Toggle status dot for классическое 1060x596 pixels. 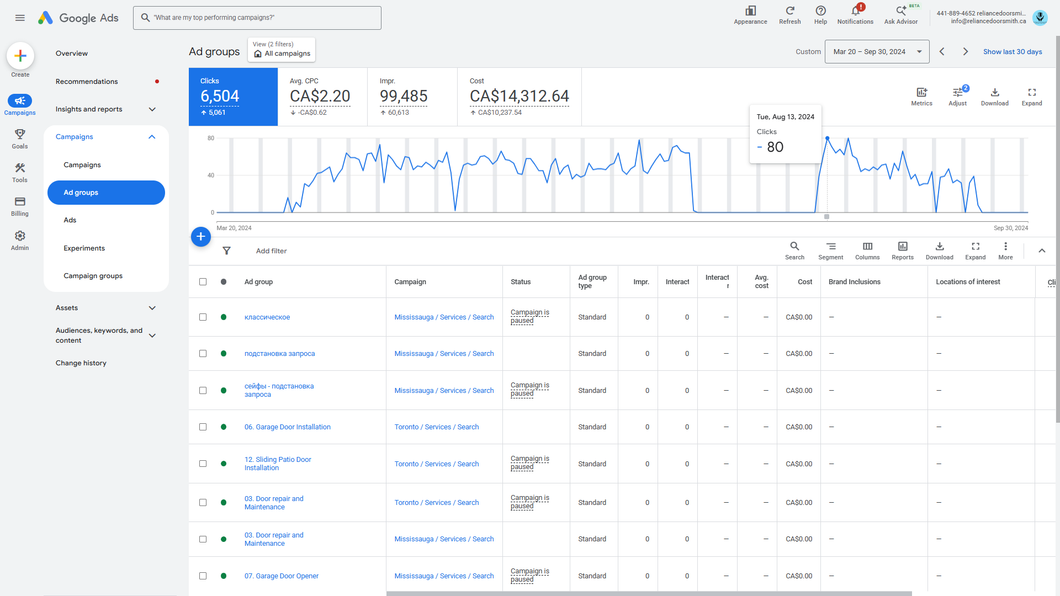coord(224,317)
